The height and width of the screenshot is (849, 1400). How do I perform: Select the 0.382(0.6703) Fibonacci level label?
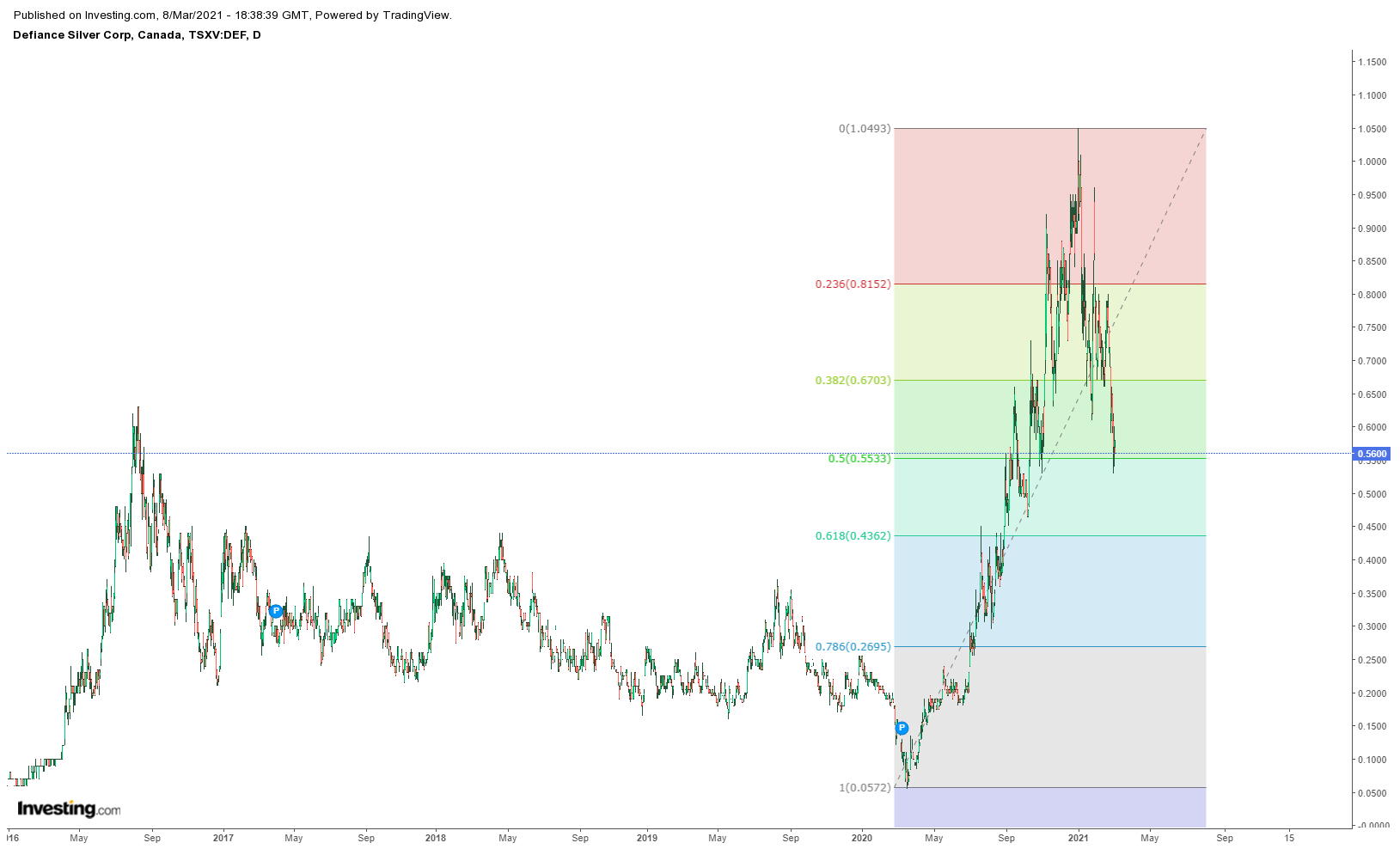853,381
